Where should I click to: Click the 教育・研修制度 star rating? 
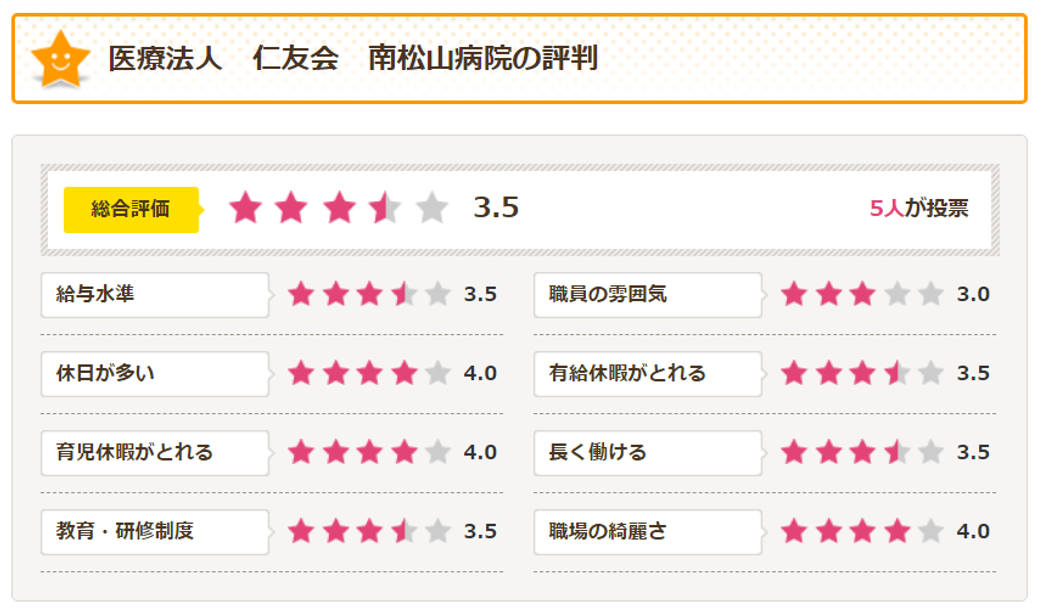tap(369, 531)
